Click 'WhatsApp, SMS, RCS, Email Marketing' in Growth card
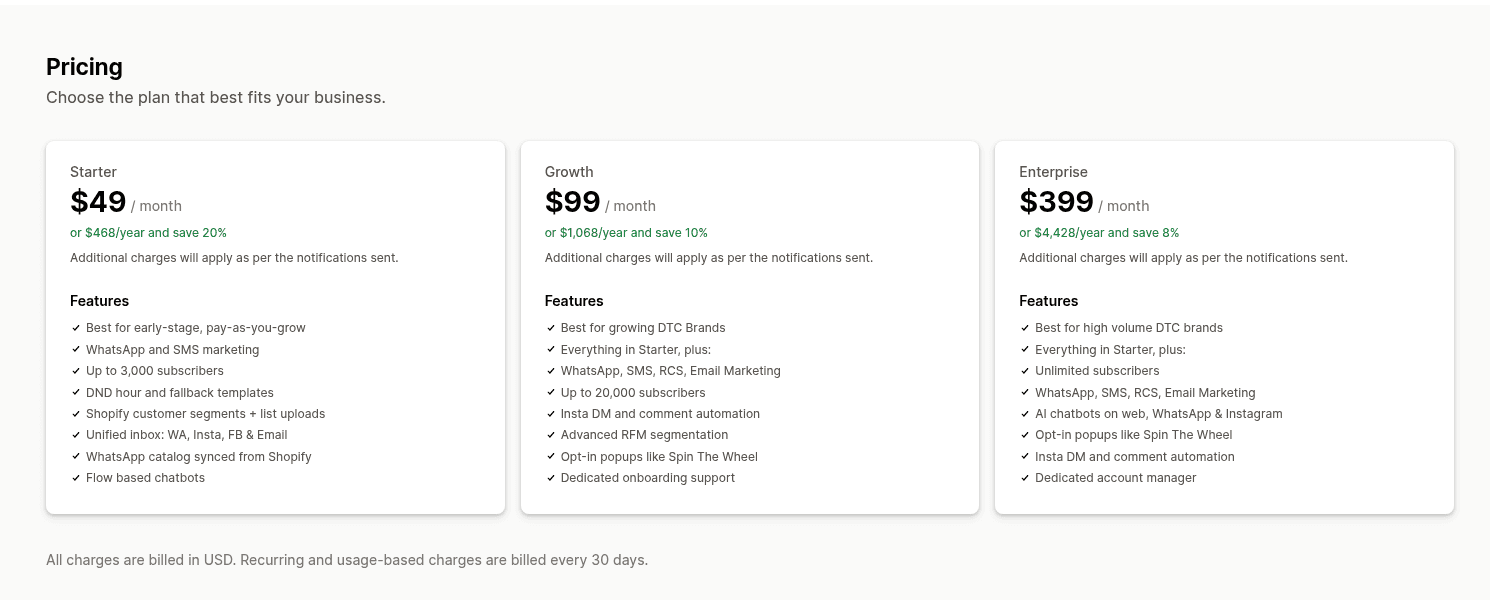 click(671, 371)
